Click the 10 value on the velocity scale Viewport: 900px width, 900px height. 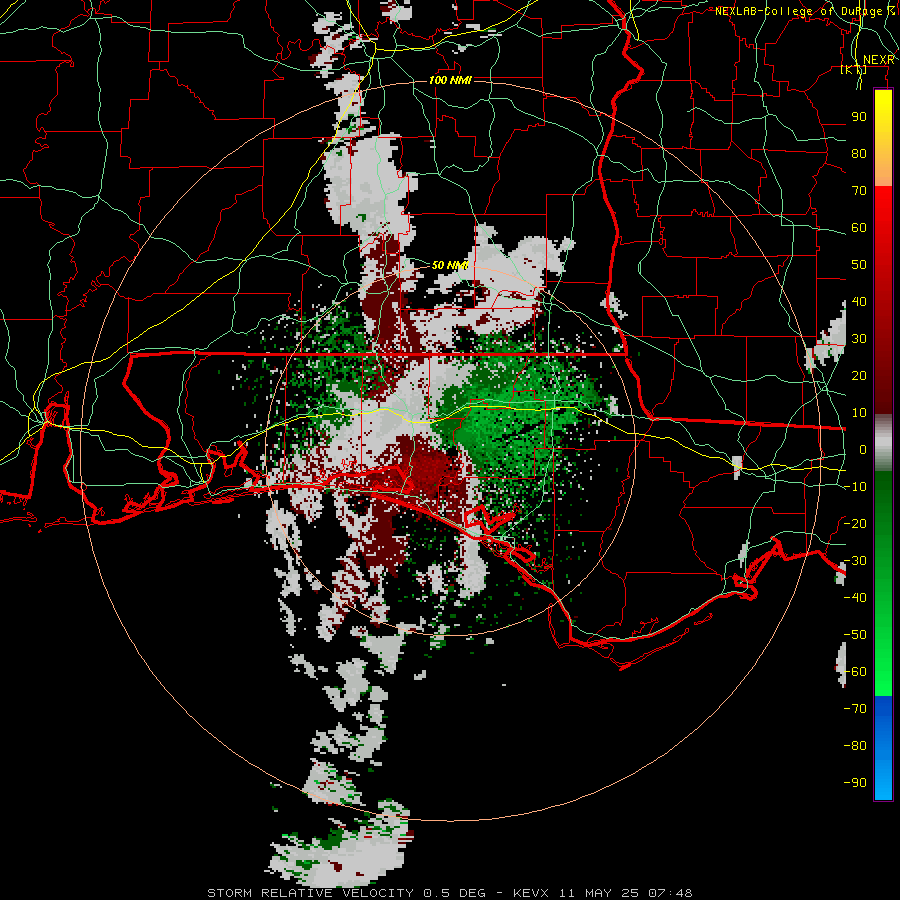point(859,413)
